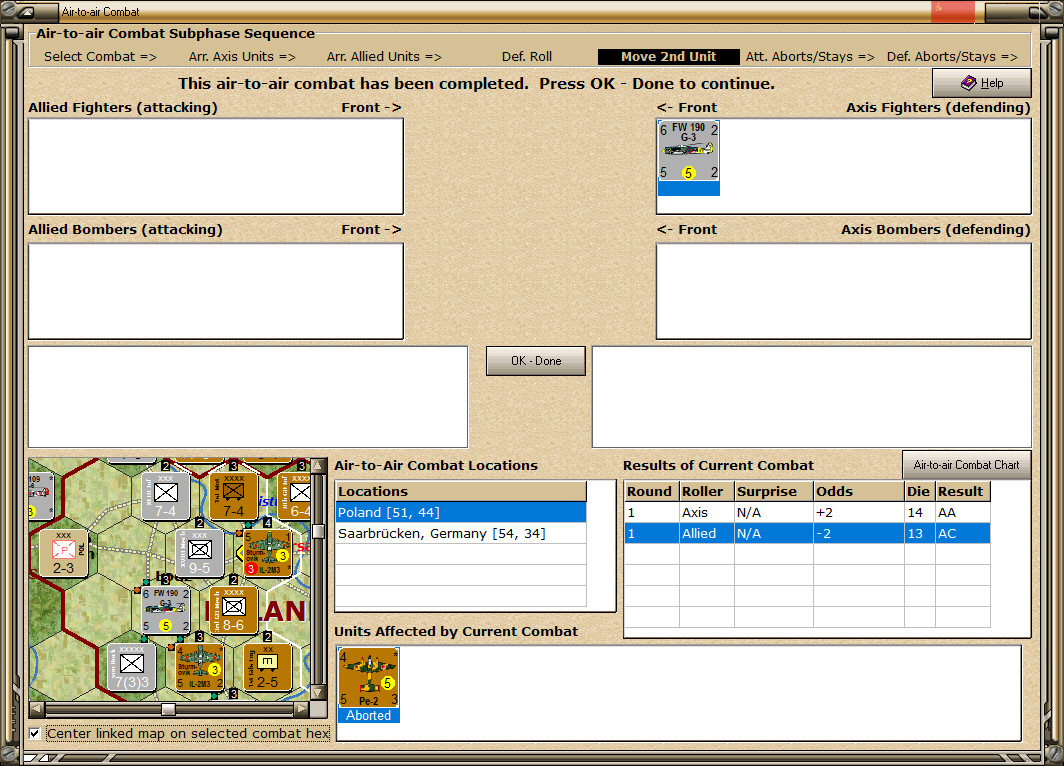
Task: Click the Allied Fighters attacking box
Action: (216, 166)
